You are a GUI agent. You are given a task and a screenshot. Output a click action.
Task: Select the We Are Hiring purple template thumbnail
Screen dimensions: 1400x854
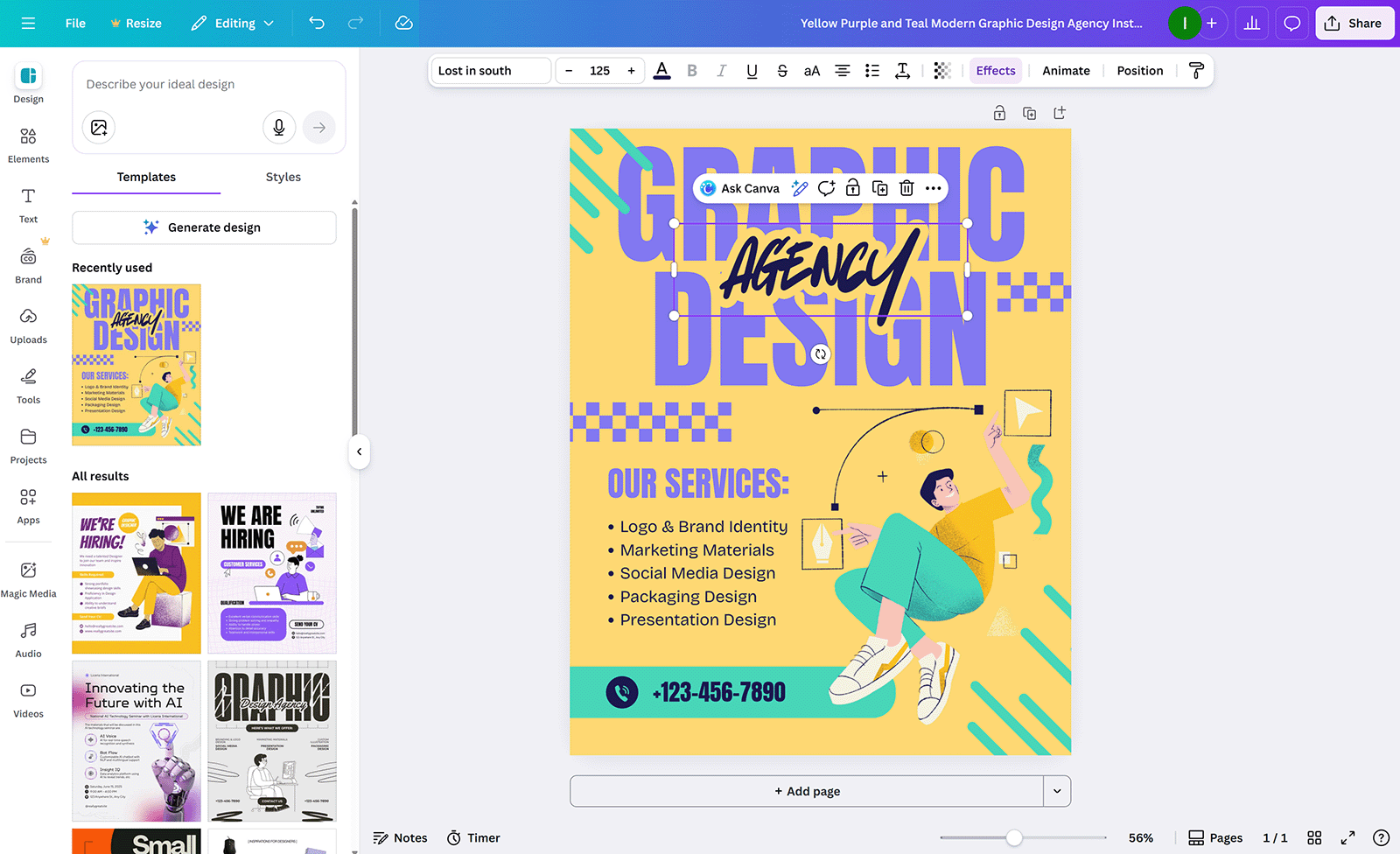pyautogui.click(x=271, y=573)
